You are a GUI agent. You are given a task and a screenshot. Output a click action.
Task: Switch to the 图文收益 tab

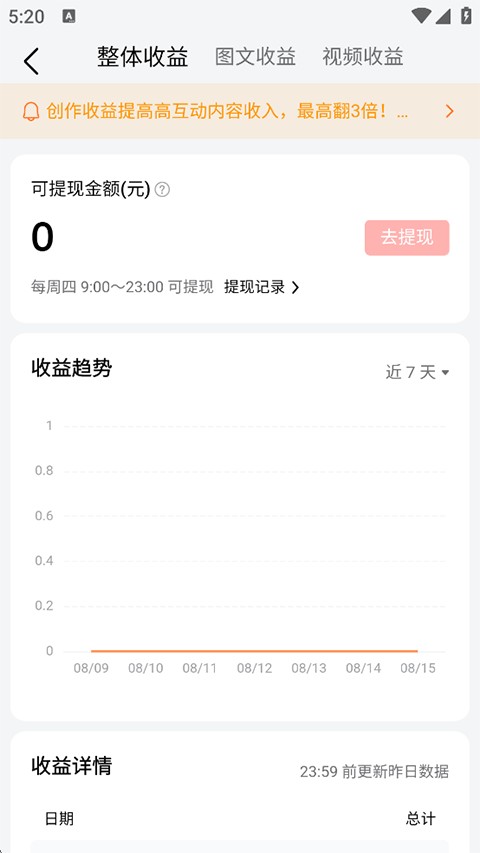tap(255, 57)
